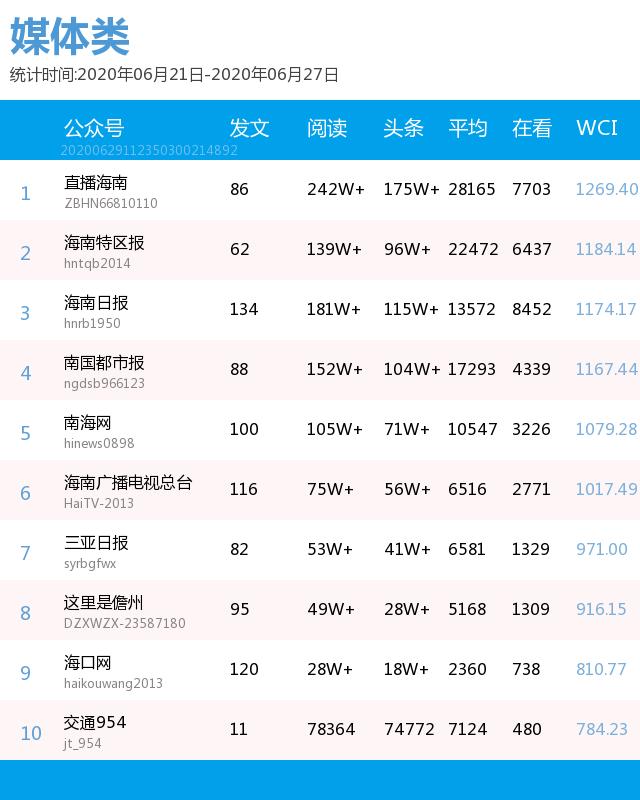Click WCI value 784.23
The width and height of the screenshot is (640, 800).
tap(602, 729)
